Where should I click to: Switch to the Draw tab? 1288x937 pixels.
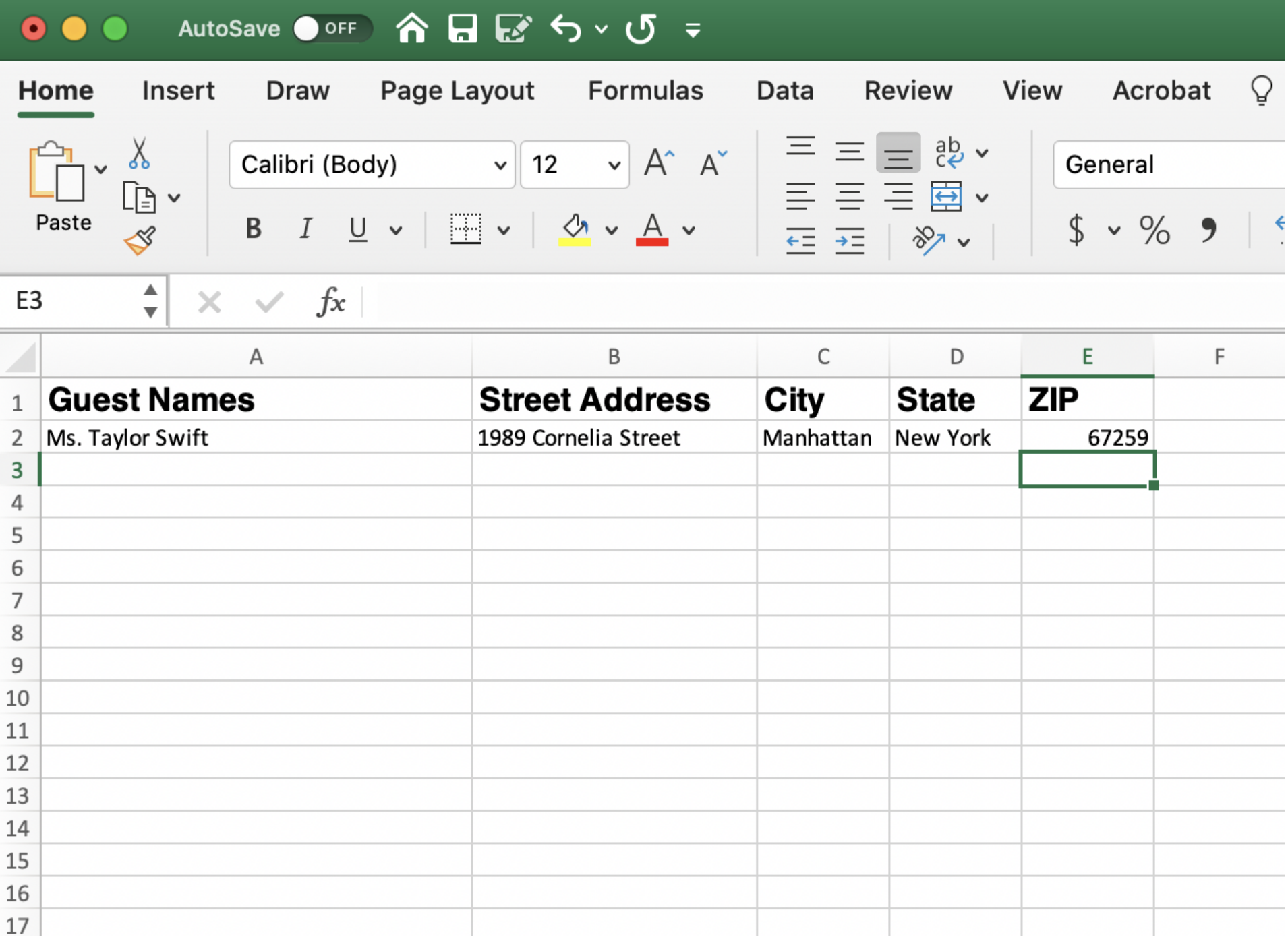pyautogui.click(x=298, y=90)
